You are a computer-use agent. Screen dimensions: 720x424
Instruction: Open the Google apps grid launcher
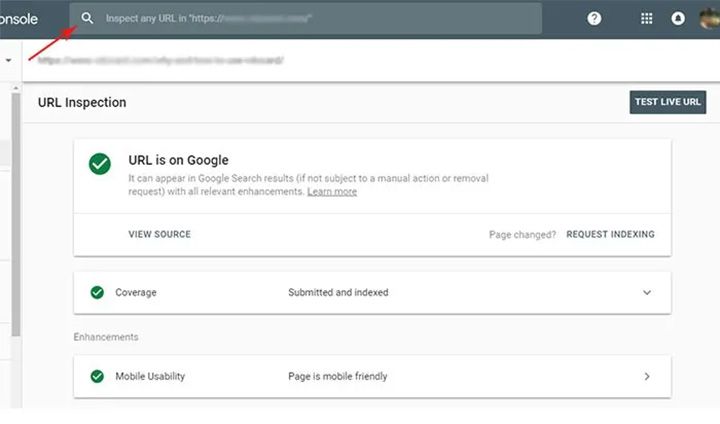(647, 18)
